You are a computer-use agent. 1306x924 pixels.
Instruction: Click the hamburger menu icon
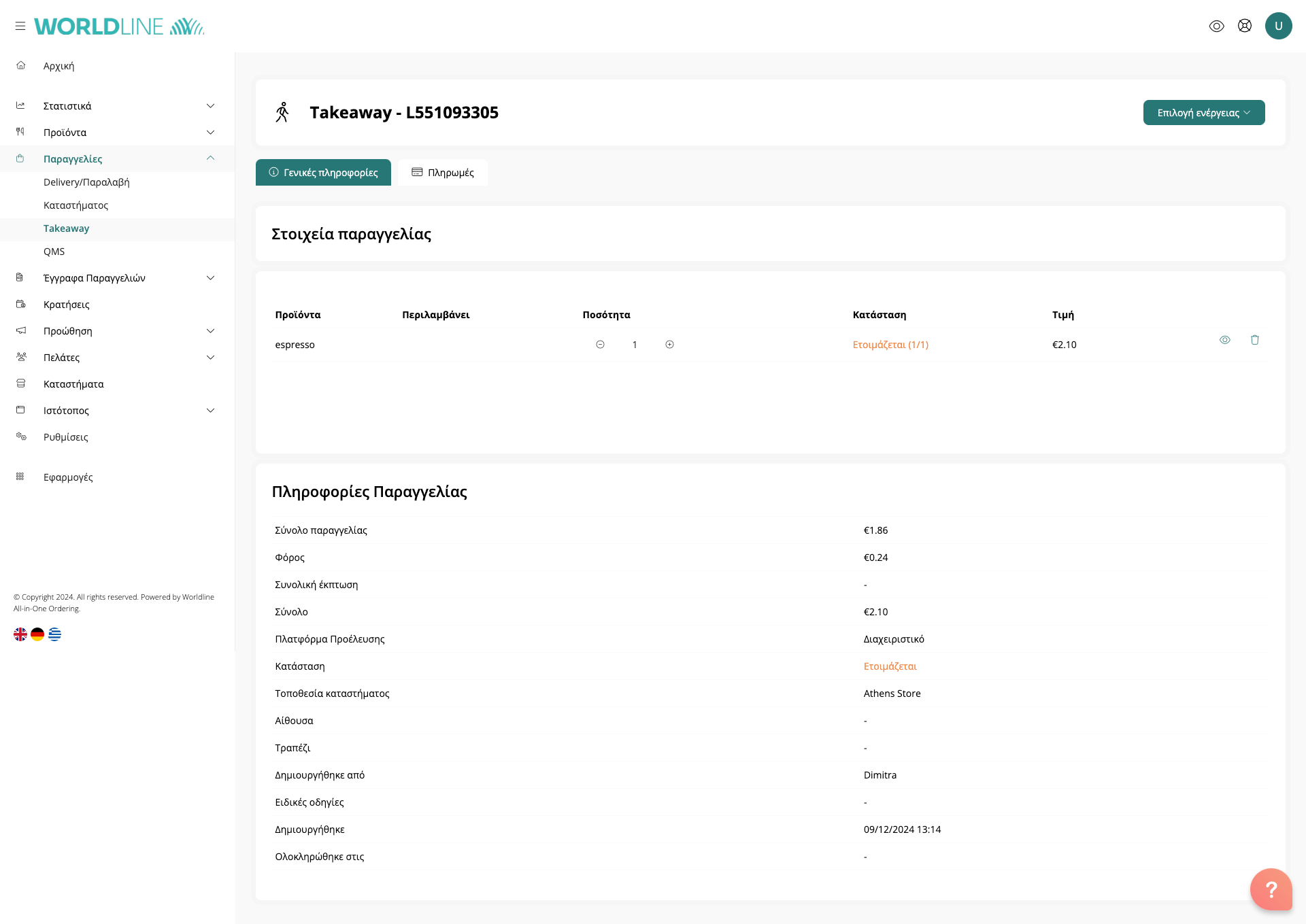(x=20, y=26)
